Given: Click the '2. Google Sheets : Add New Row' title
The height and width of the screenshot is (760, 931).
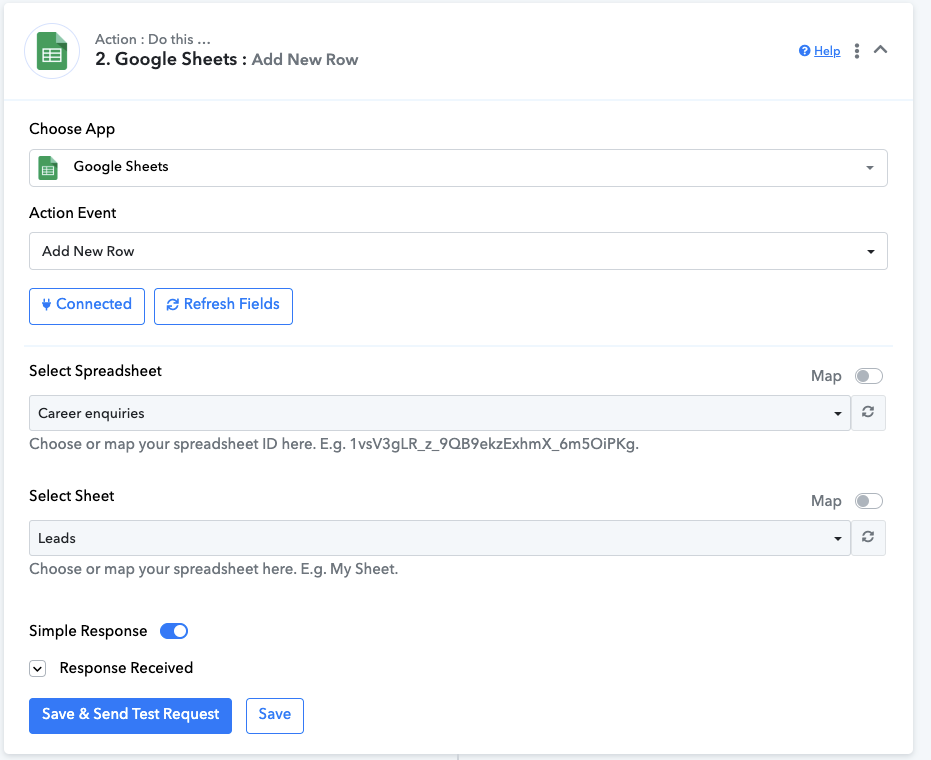Looking at the screenshot, I should point(226,59).
